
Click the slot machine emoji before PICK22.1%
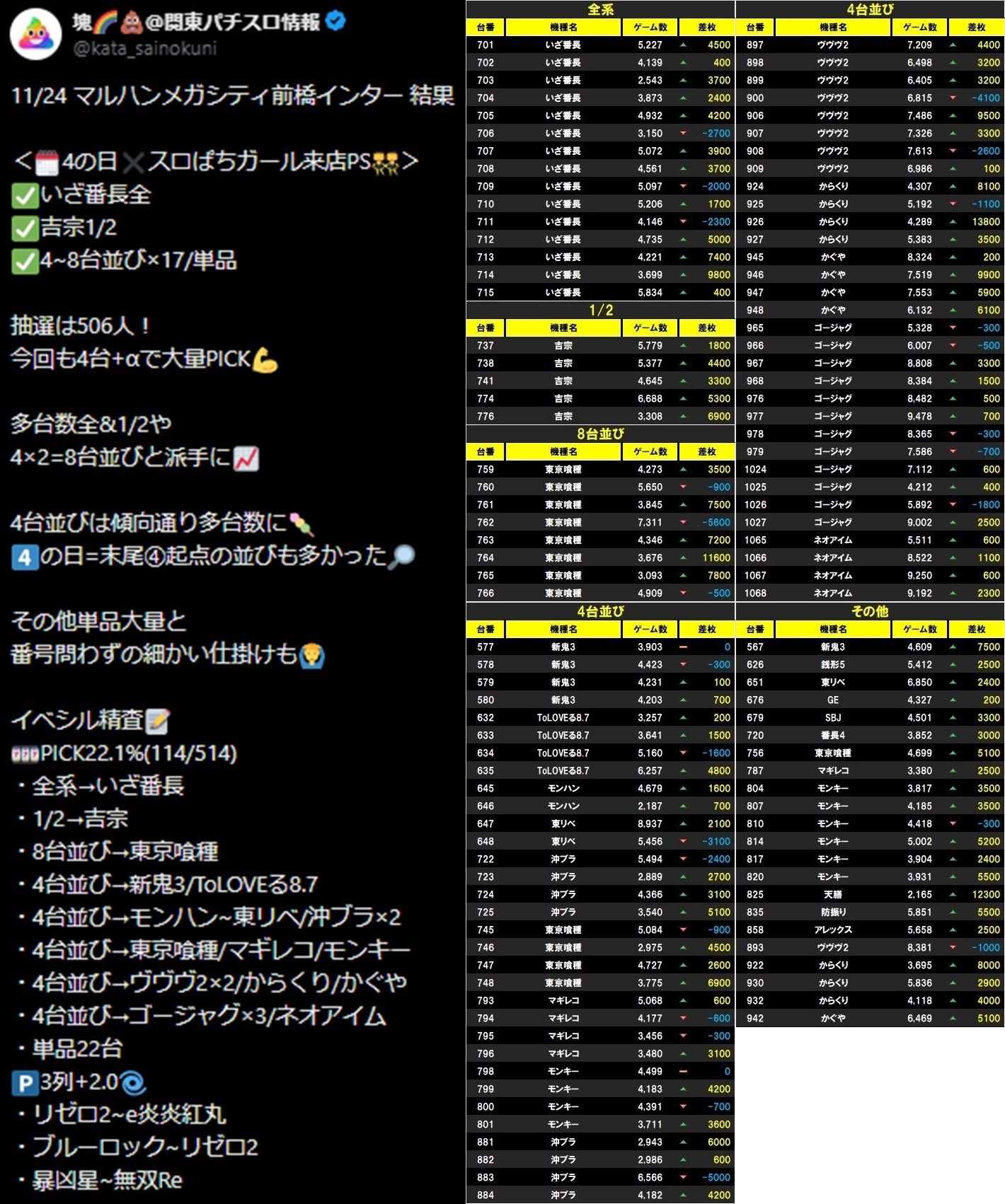pos(25,754)
